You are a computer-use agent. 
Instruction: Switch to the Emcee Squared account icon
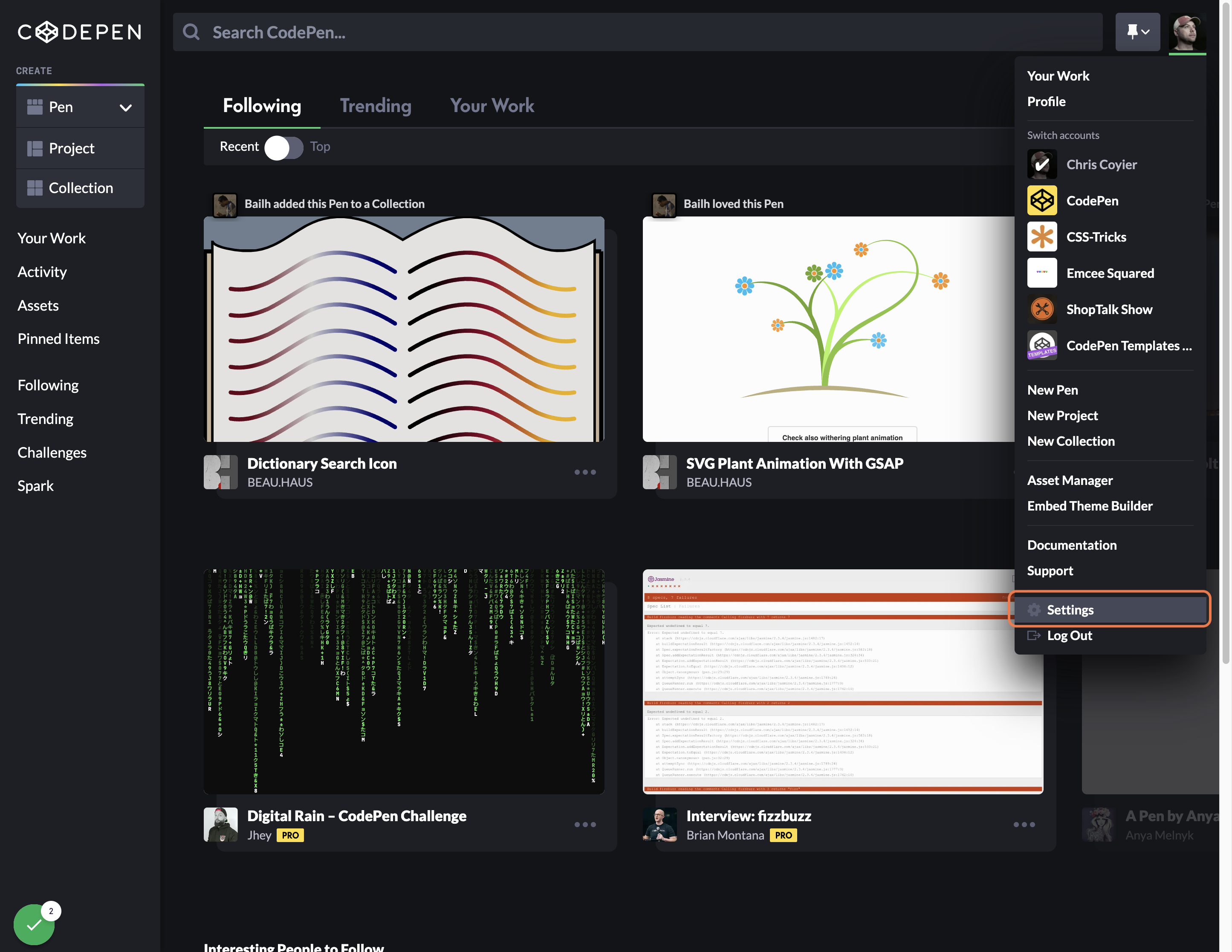point(1041,272)
